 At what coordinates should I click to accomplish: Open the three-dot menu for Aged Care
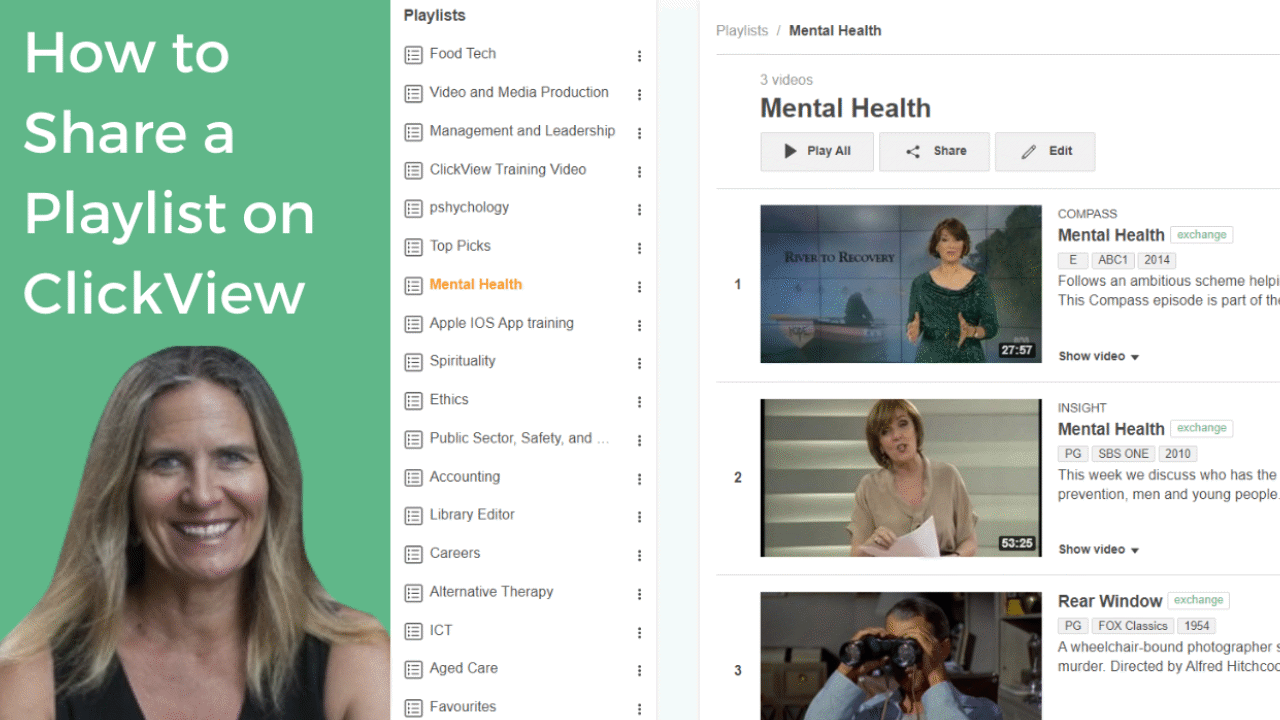639,671
